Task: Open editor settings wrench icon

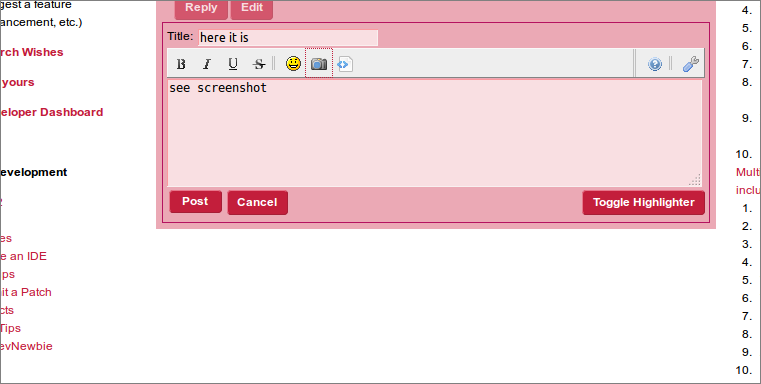Action: tap(690, 64)
